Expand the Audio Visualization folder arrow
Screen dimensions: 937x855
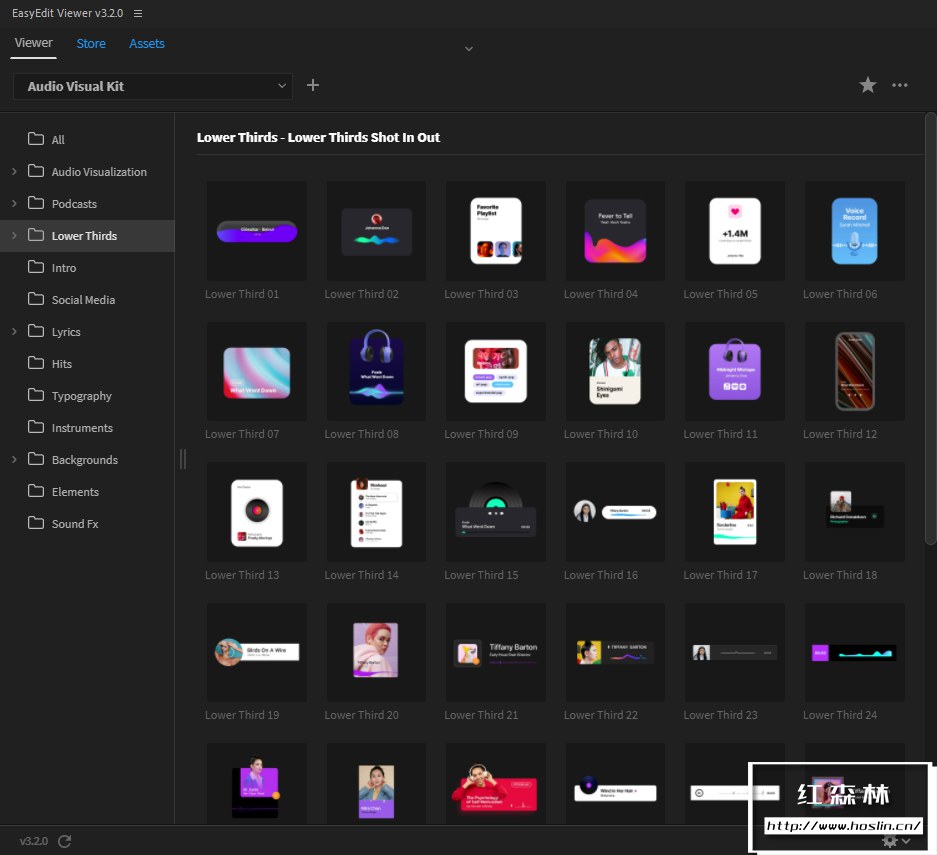click(14, 171)
